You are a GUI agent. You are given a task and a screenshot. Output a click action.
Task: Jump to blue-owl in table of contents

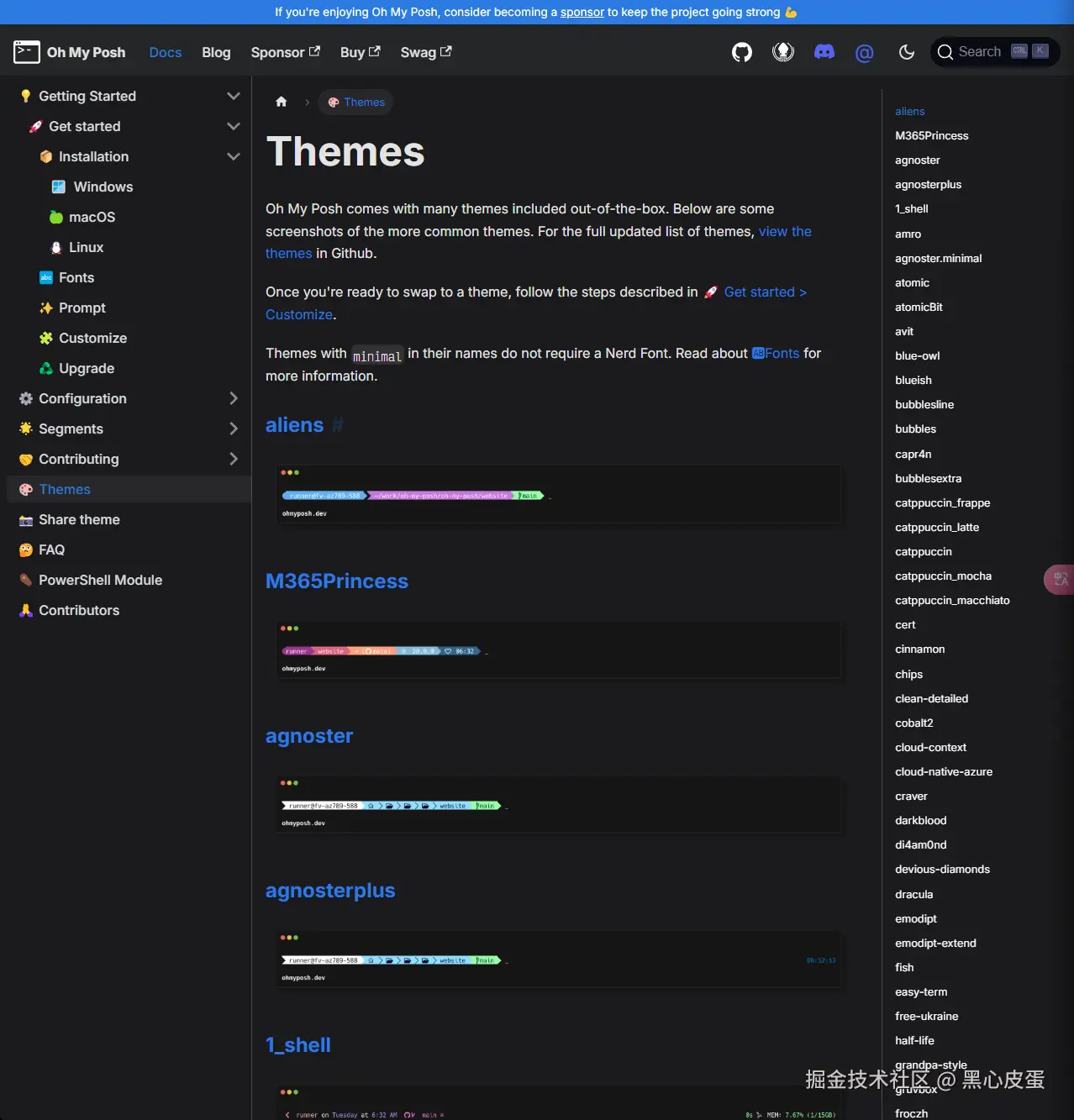pos(917,355)
